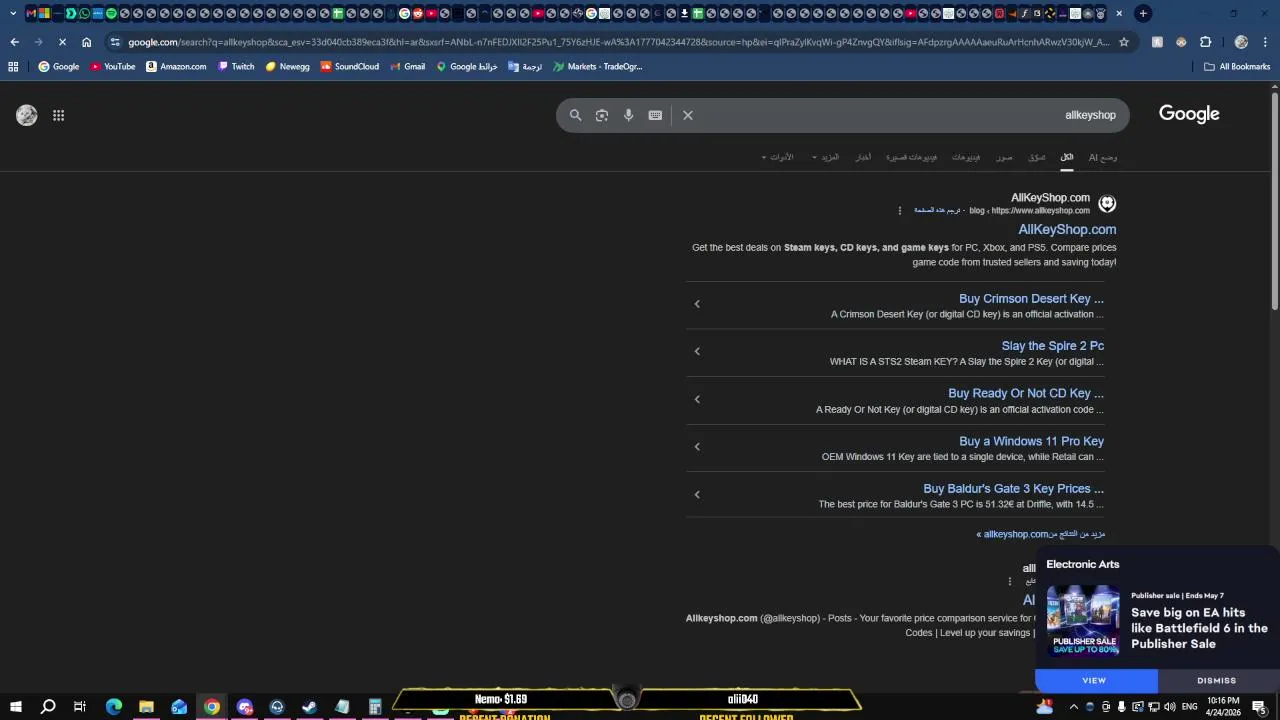Switch to the الكل (All) tab

1067,157
